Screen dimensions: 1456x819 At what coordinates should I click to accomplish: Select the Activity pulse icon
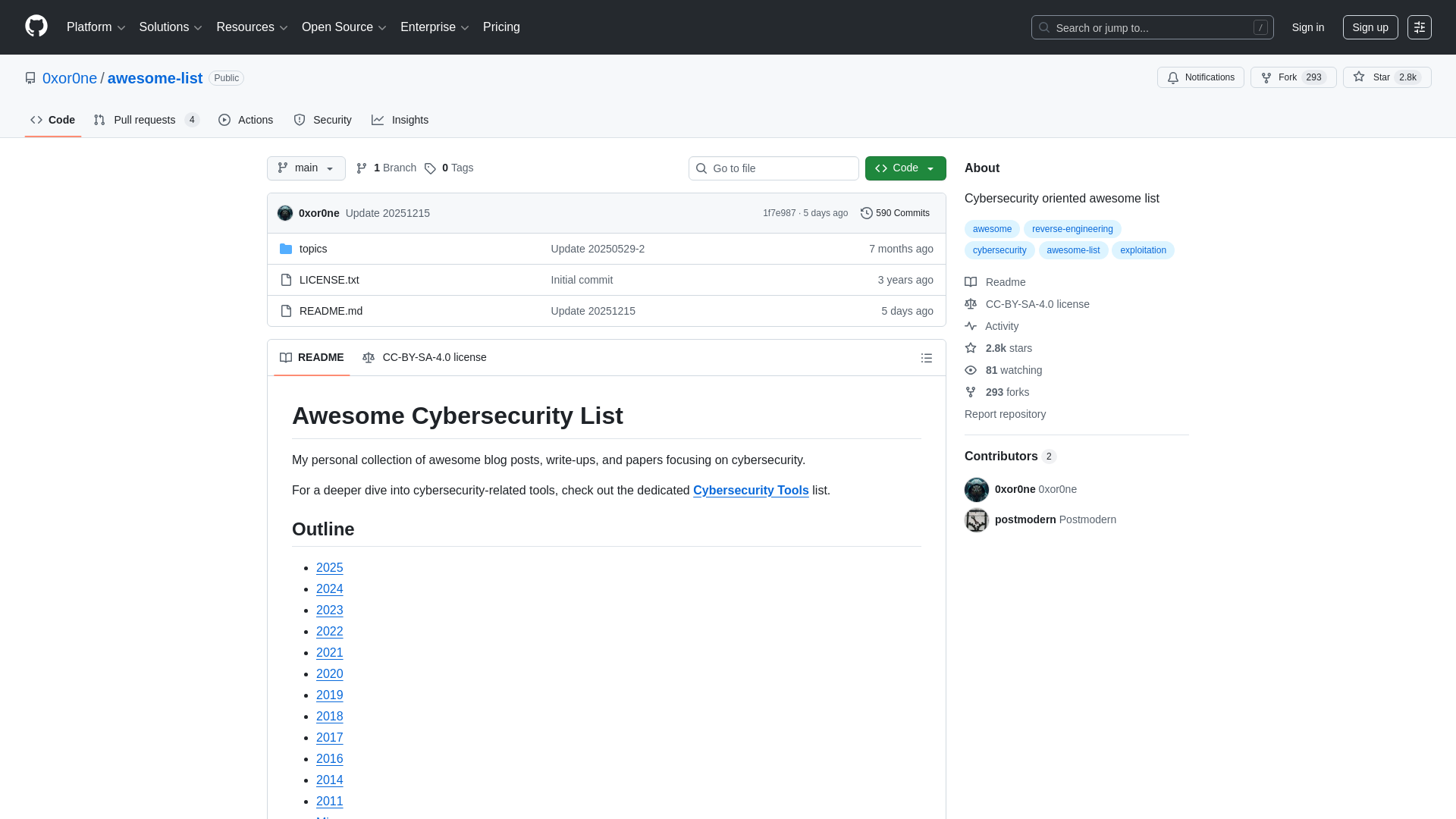click(x=971, y=326)
